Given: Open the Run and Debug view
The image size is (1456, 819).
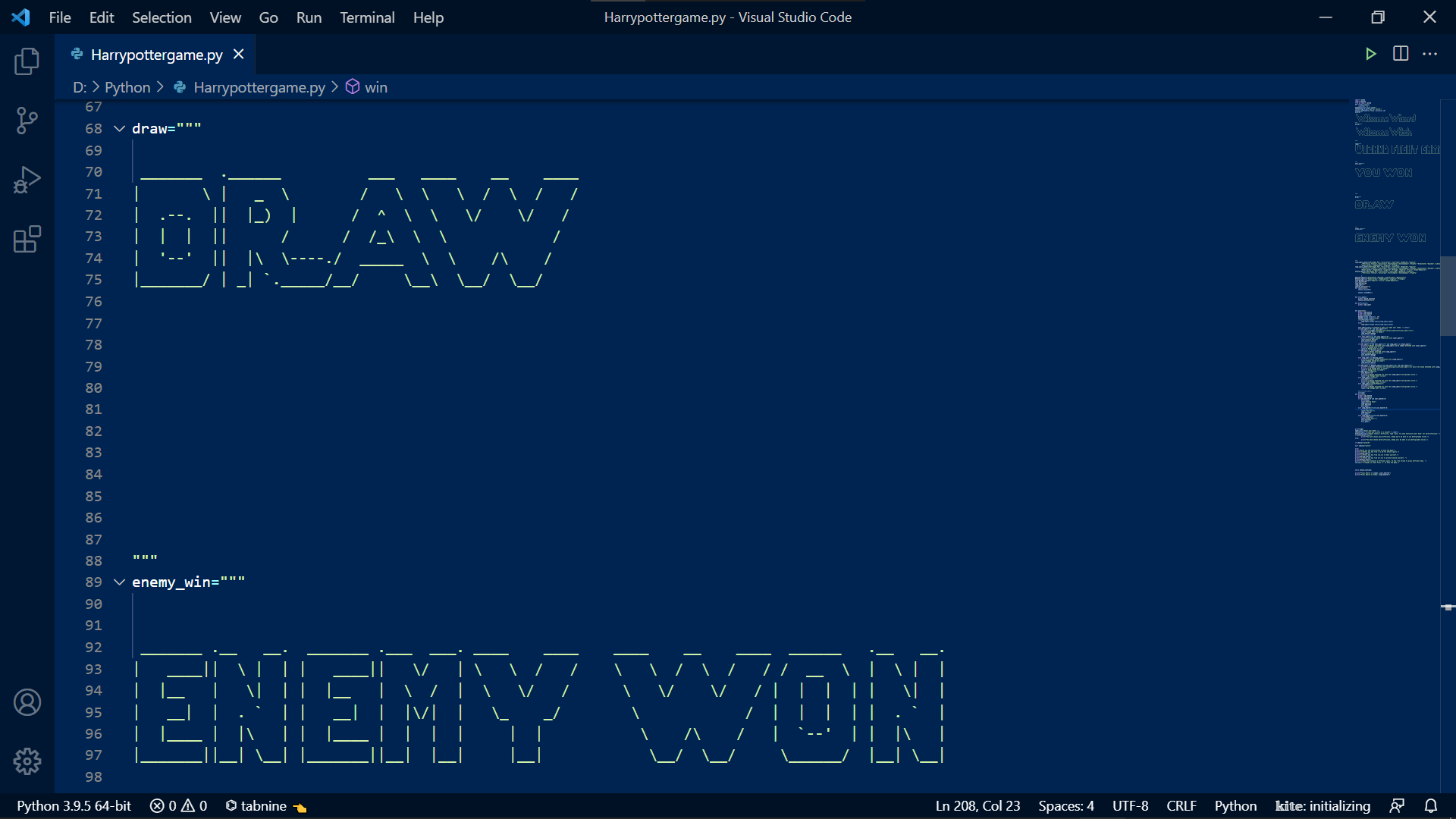Looking at the screenshot, I should 27,180.
